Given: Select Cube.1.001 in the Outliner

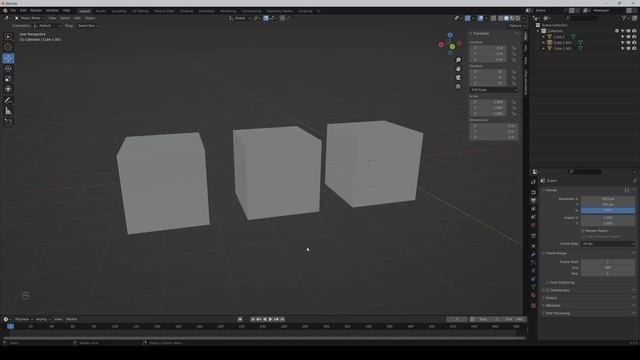Looking at the screenshot, I should pos(562,42).
